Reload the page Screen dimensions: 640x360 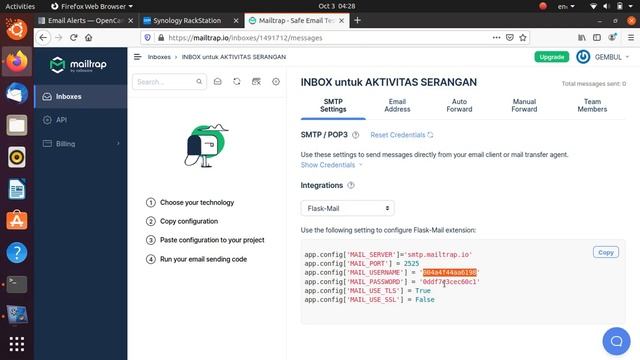[74, 38]
